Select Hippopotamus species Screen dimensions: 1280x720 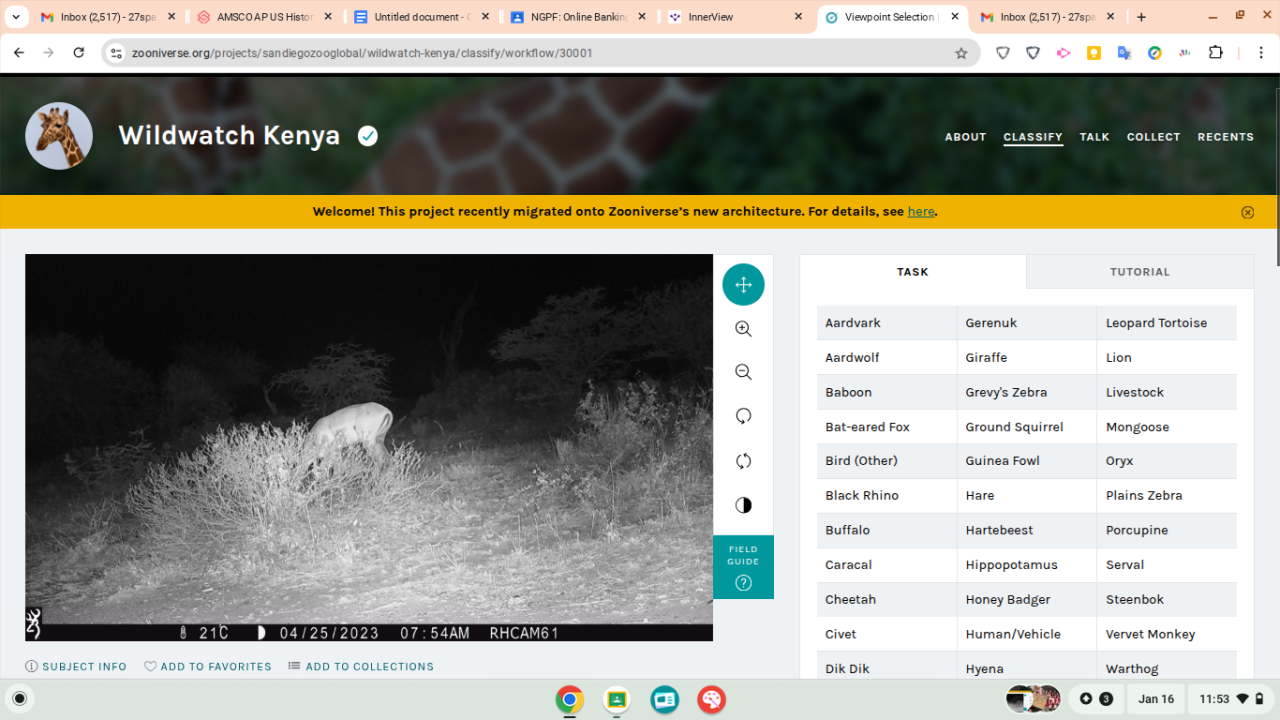pyautogui.click(x=1027, y=565)
